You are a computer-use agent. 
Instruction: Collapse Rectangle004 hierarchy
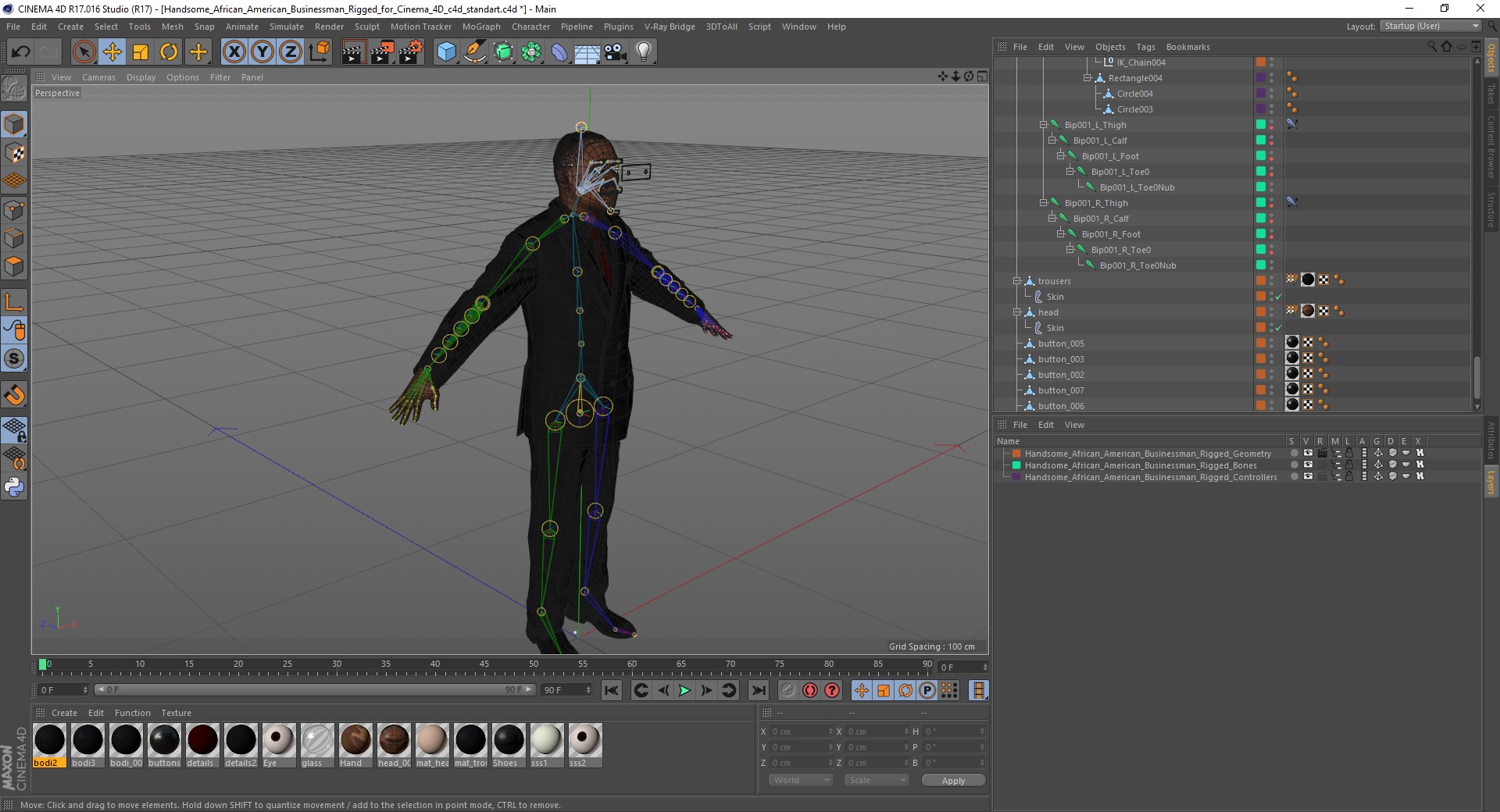[1087, 78]
